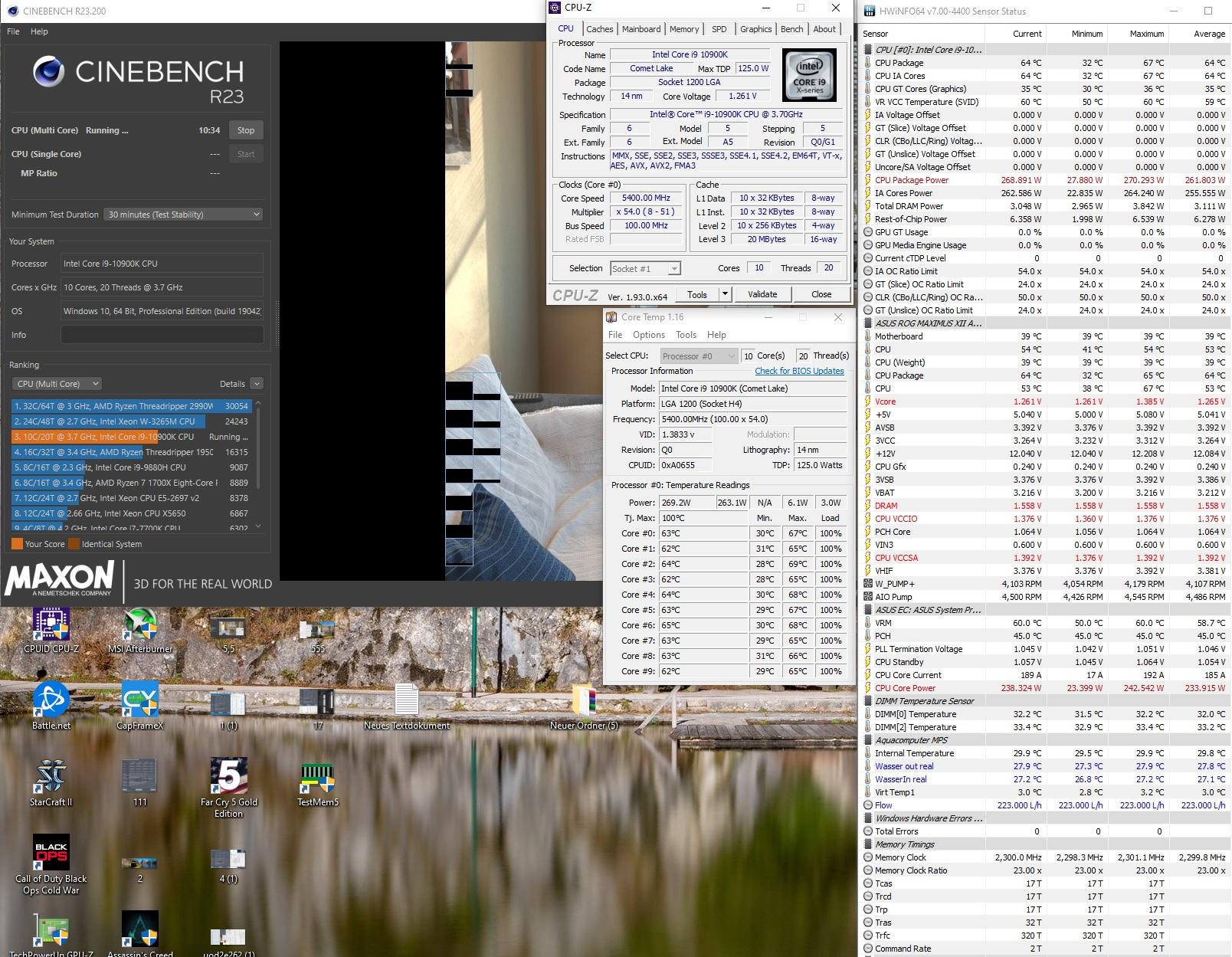Click the Intel Core i9 logo in CPU-Z
Screen dimensions: 1232x957
[x=809, y=75]
